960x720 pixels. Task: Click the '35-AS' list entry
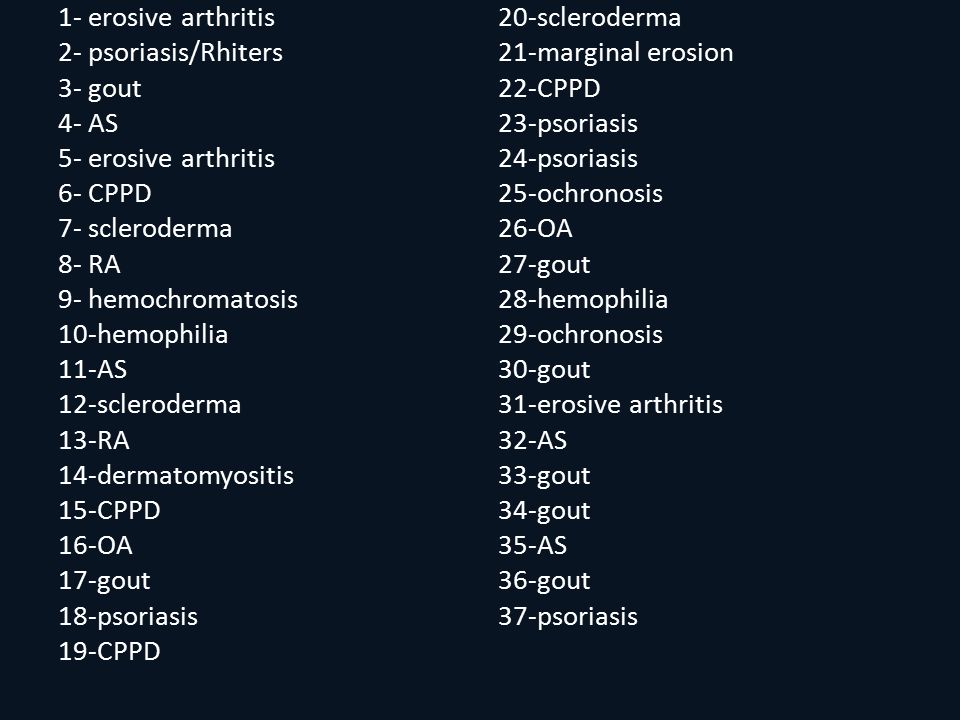click(533, 546)
